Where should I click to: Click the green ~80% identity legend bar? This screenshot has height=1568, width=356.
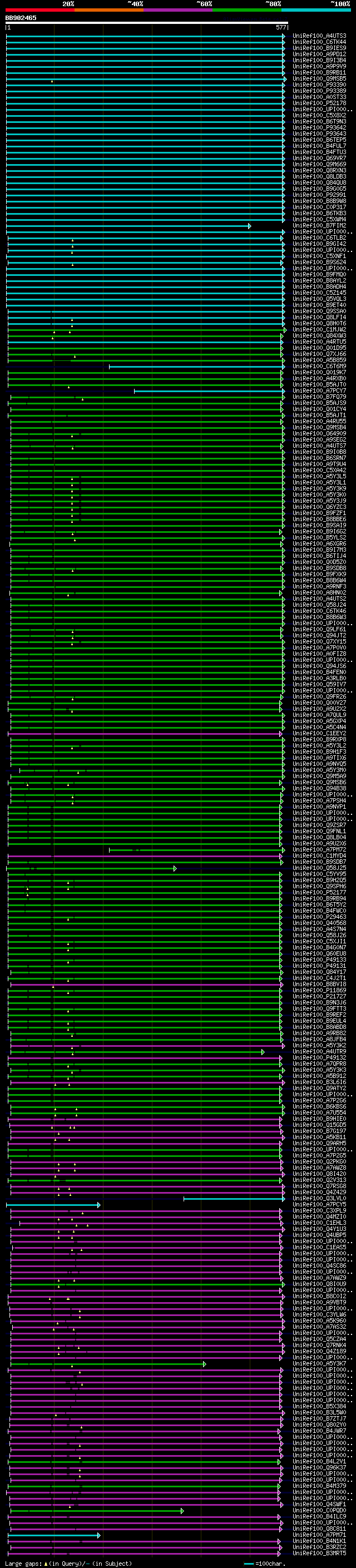click(247, 10)
